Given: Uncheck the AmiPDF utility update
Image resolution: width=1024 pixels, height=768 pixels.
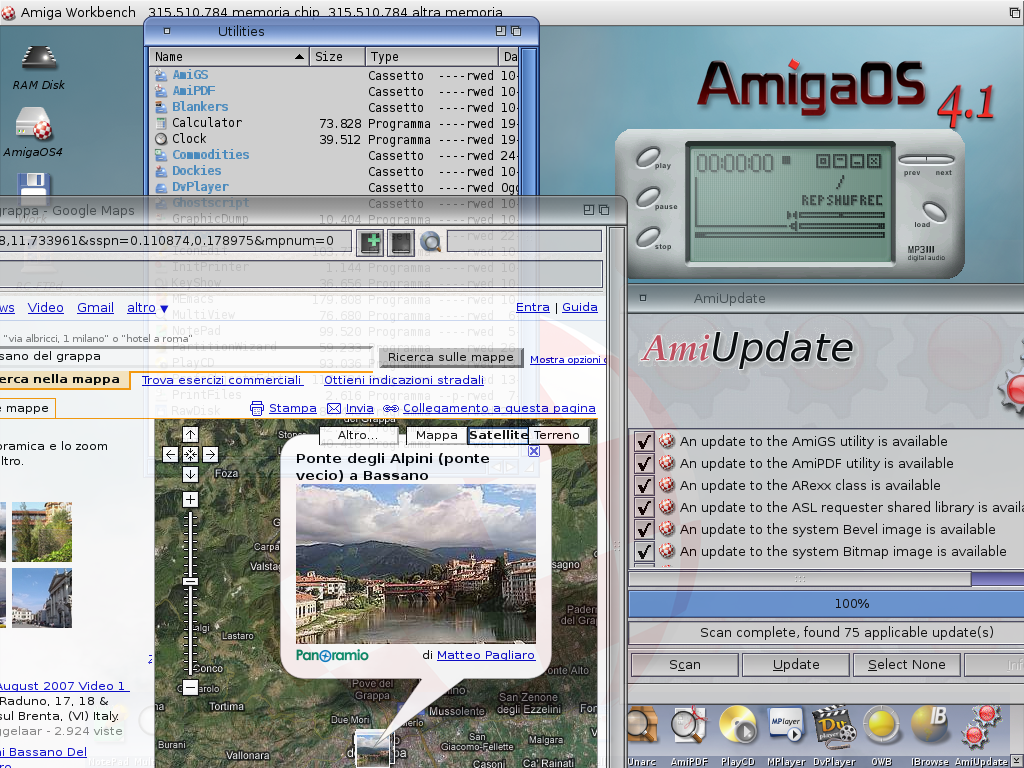Looking at the screenshot, I should [x=644, y=464].
